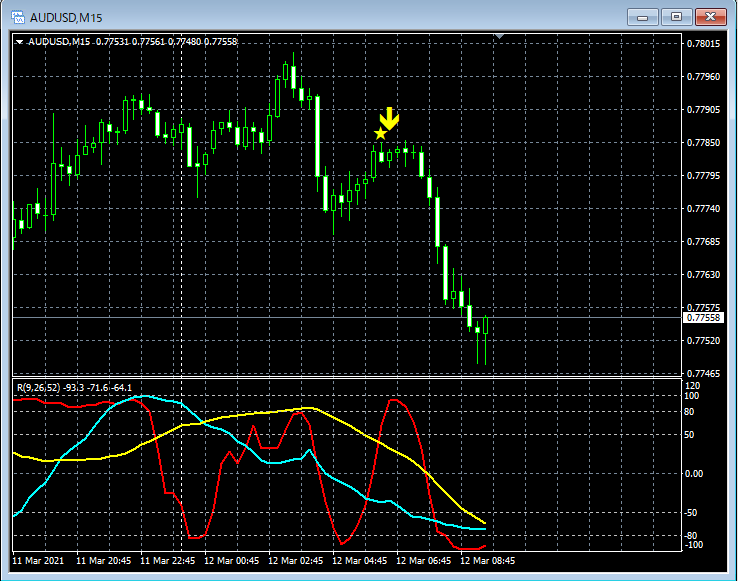Click the 0.77795 price scale value
Image resolution: width=739 pixels, height=581 pixels.
point(703,176)
